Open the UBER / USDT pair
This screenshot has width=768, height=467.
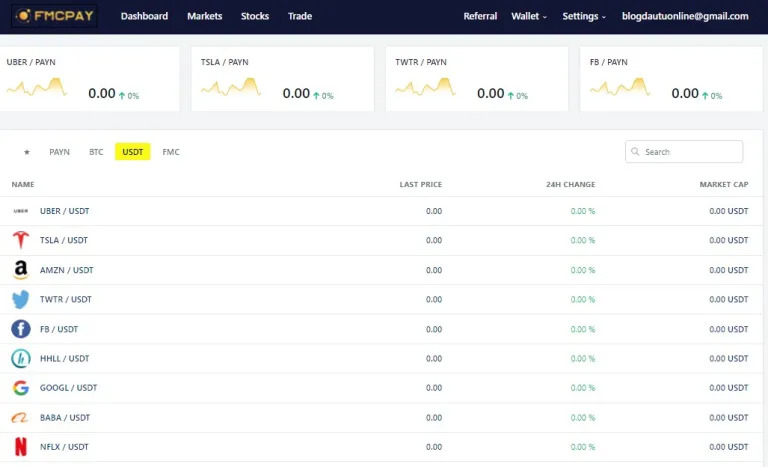coord(65,211)
